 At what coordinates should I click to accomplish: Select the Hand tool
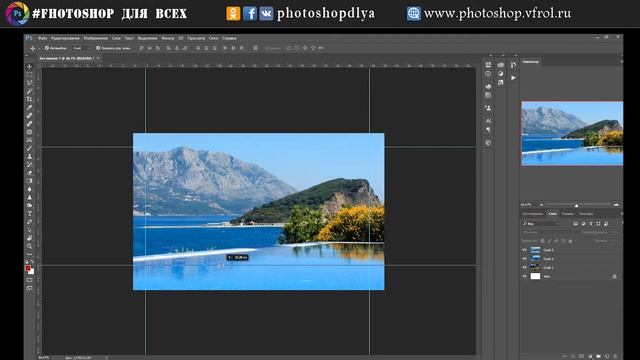(29, 238)
